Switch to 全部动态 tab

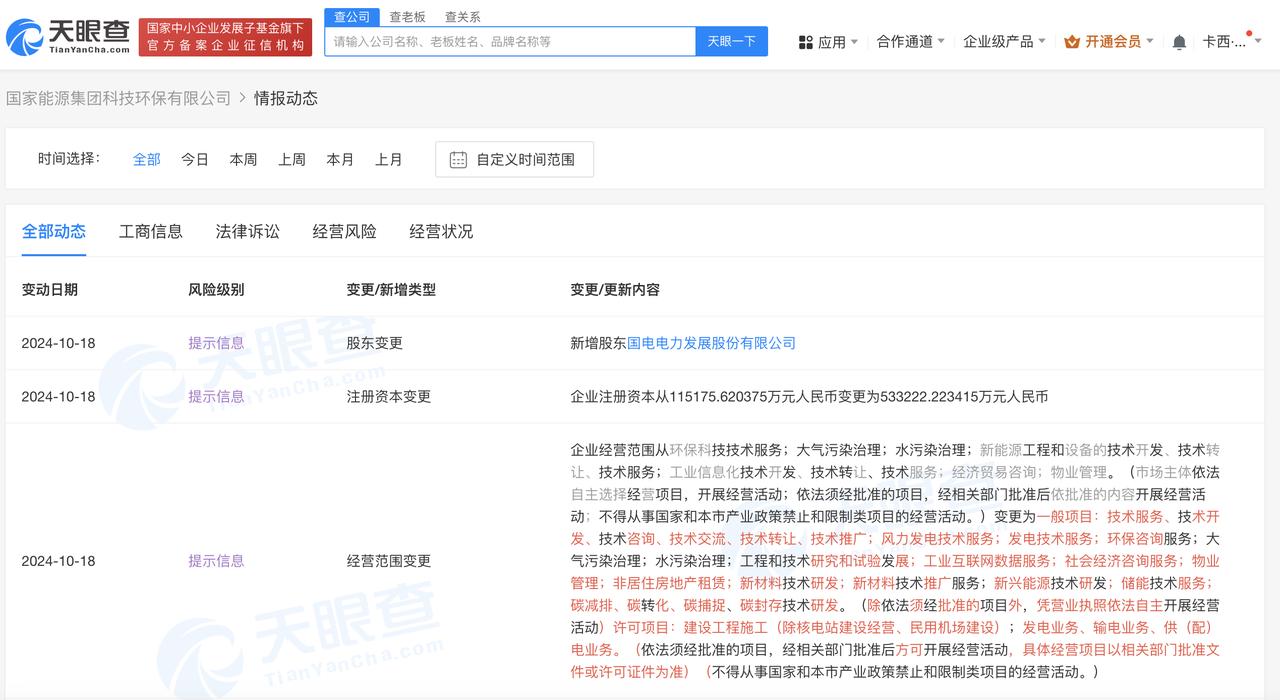[54, 232]
